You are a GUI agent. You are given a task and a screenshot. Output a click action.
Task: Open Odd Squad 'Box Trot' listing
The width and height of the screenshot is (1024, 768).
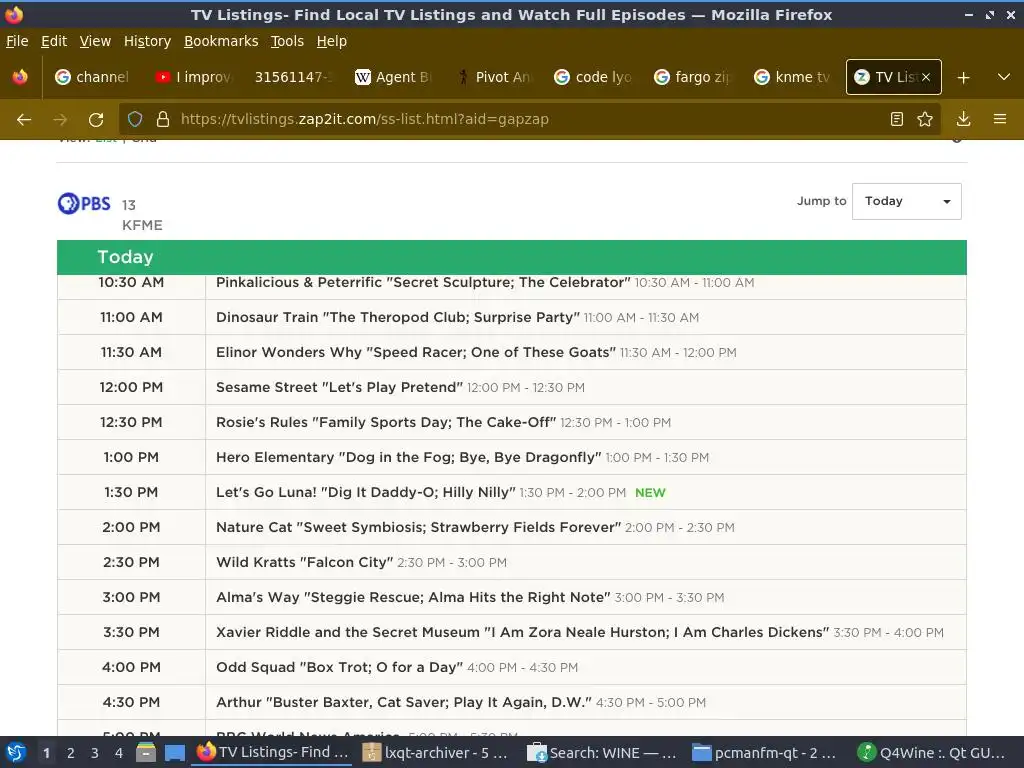339,667
